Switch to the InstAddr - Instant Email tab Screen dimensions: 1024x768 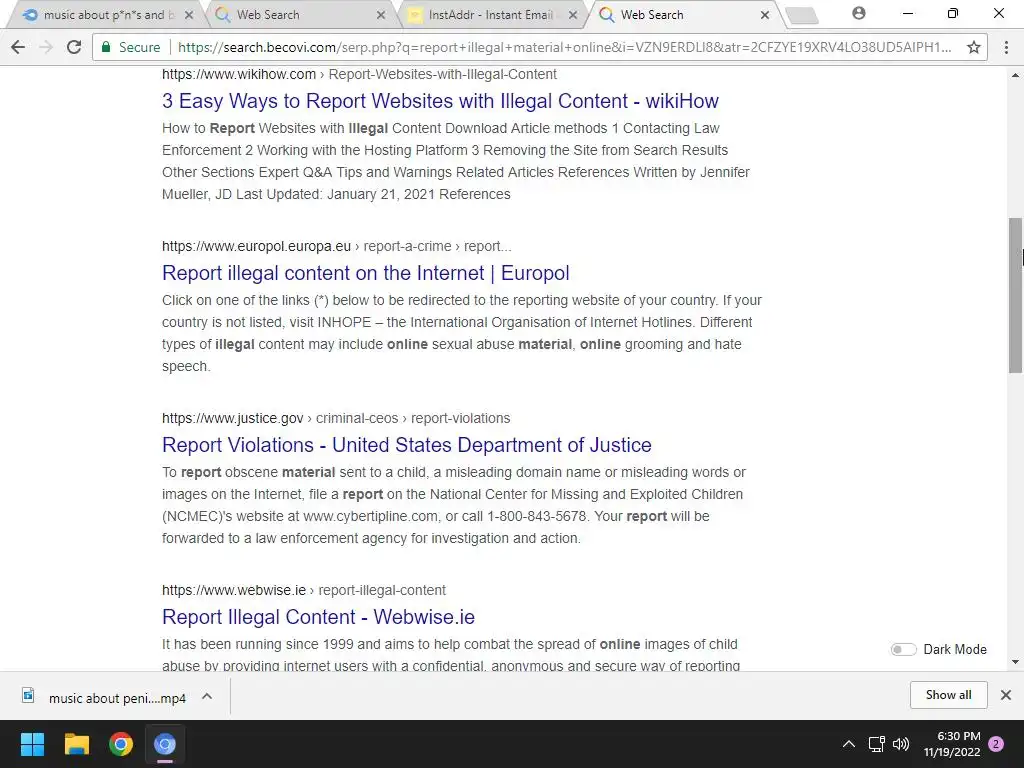(x=490, y=15)
